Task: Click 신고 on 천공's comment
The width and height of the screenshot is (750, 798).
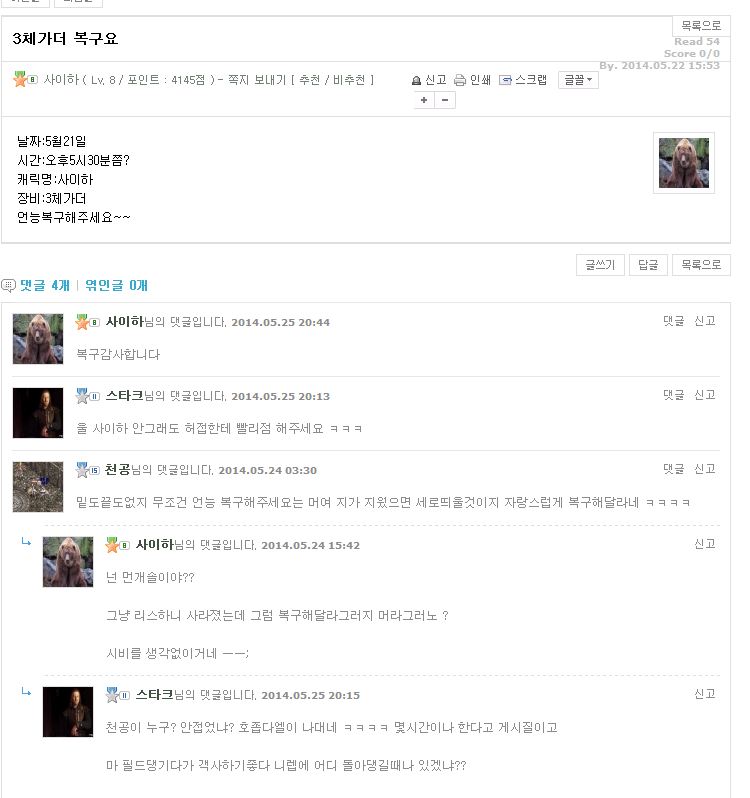Action: click(x=705, y=469)
